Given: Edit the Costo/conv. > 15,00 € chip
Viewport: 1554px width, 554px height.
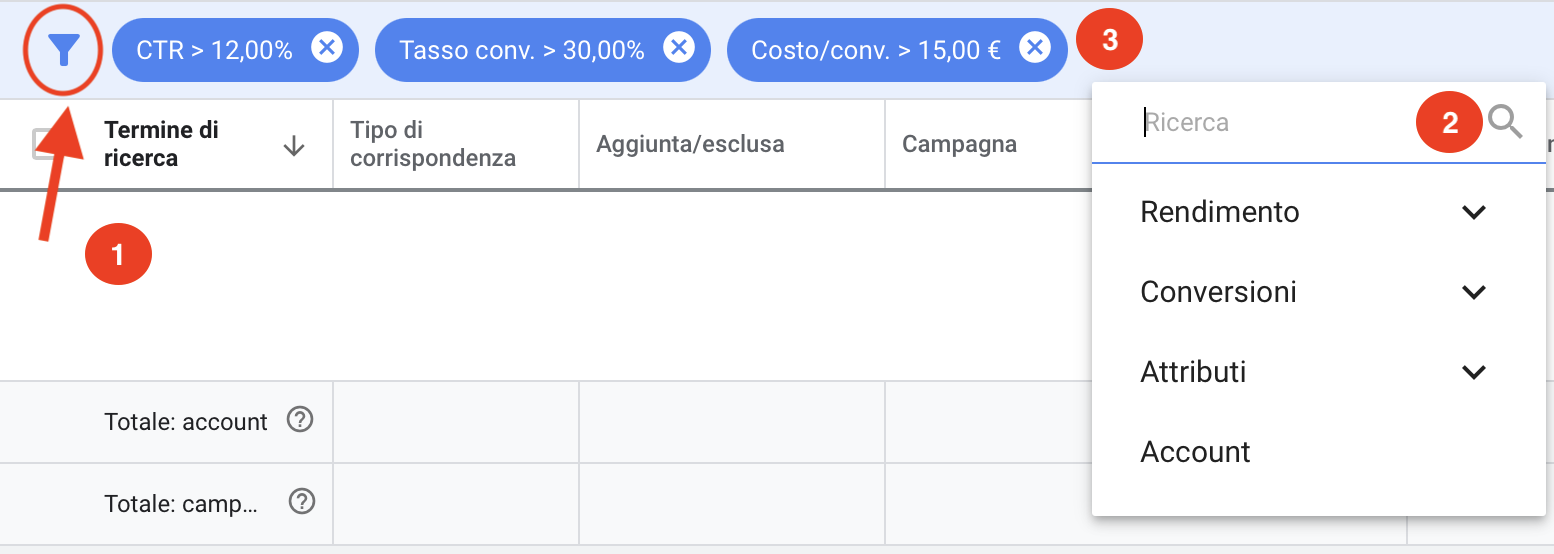Looking at the screenshot, I should [875, 49].
